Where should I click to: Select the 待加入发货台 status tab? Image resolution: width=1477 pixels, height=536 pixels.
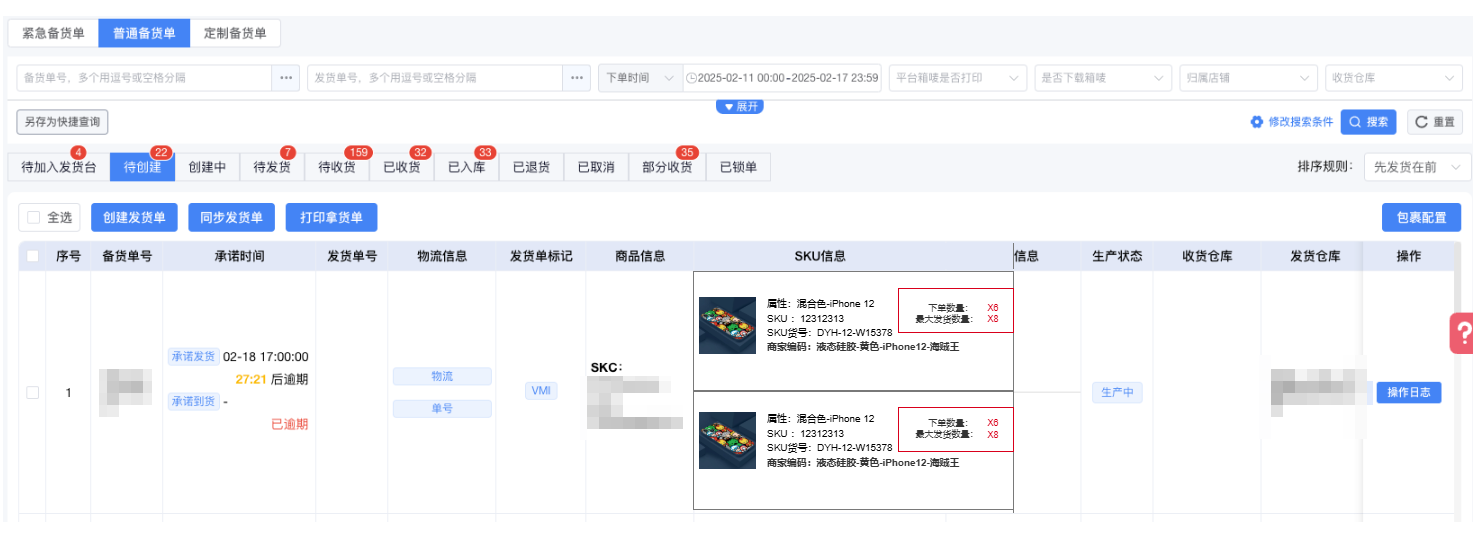(59, 167)
